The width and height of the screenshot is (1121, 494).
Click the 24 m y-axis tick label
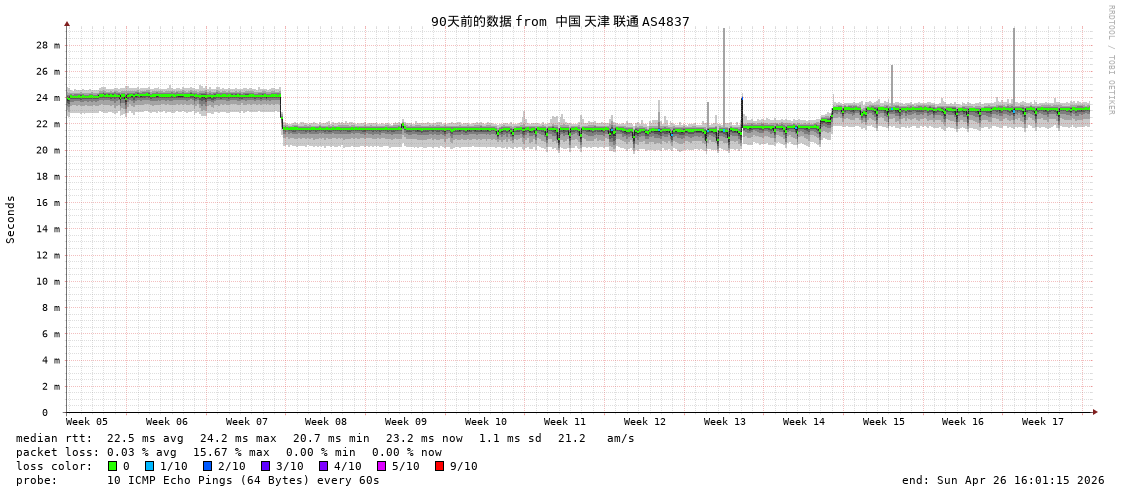point(48,98)
